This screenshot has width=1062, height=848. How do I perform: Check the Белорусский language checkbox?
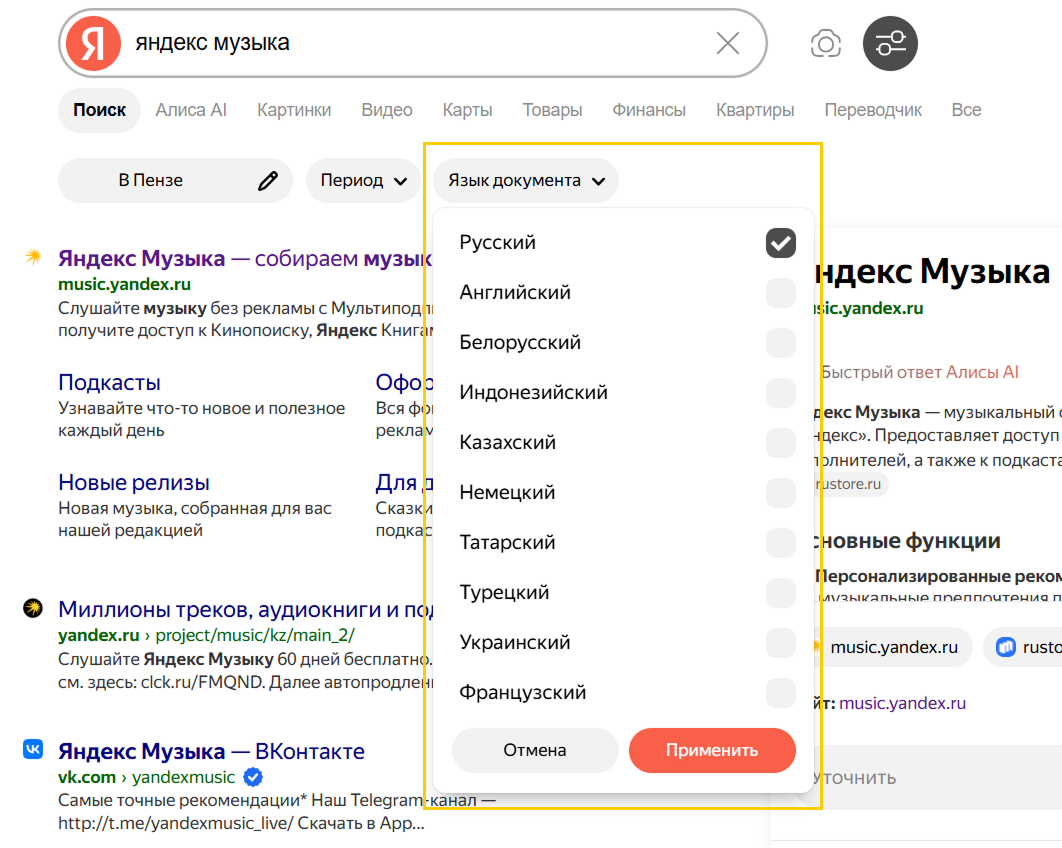coord(780,343)
